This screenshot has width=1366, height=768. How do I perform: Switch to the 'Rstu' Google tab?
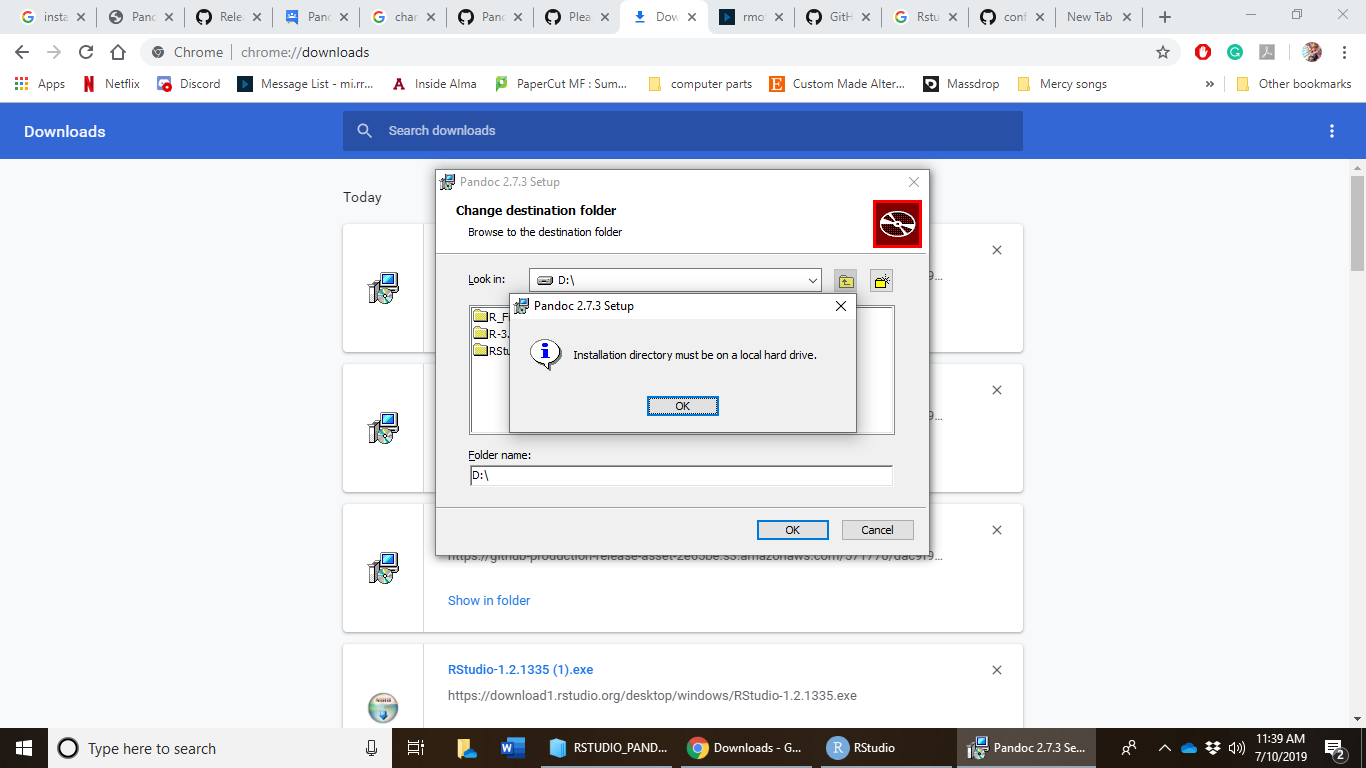pos(928,17)
